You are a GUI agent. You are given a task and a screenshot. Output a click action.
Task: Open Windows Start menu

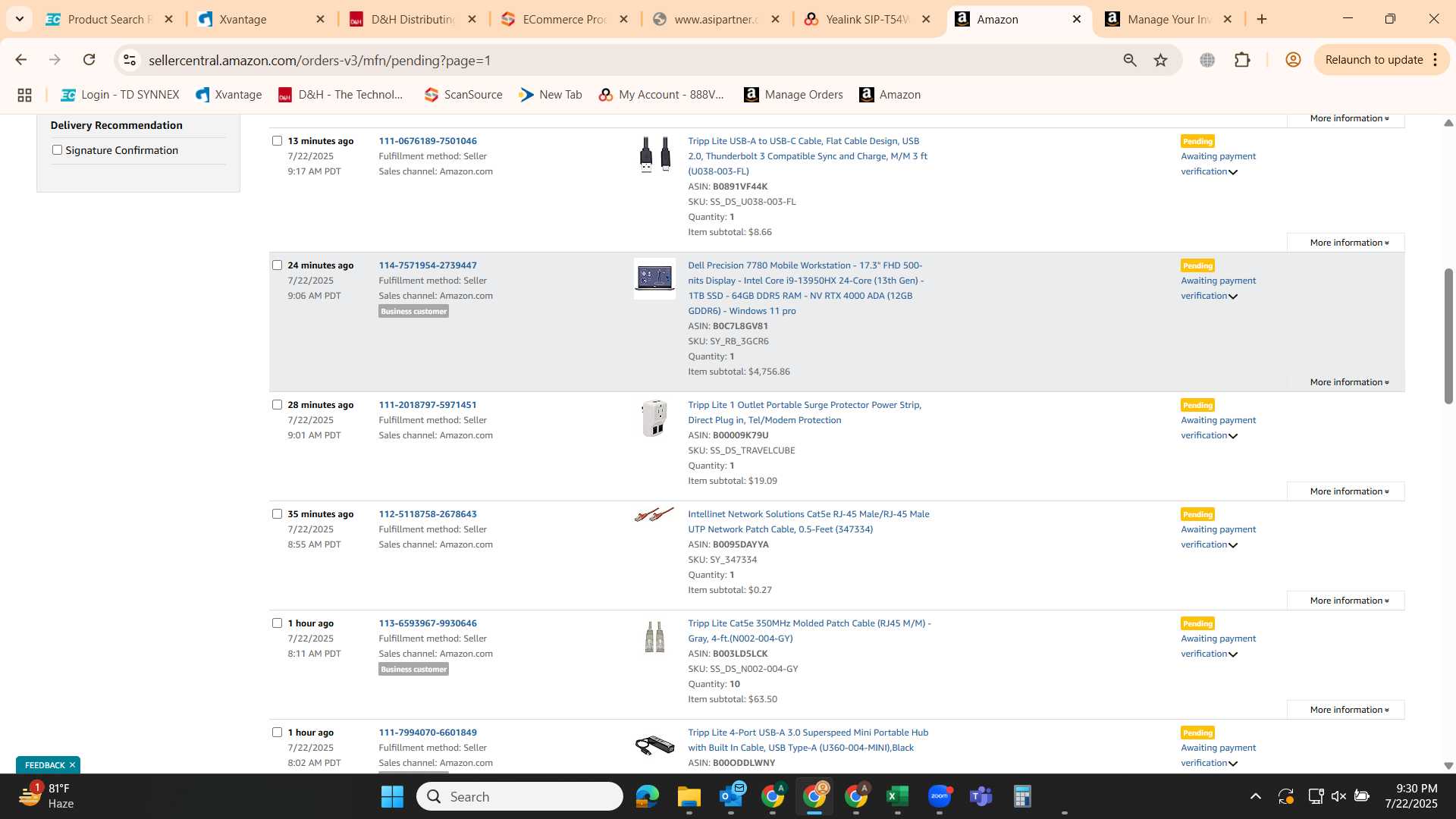(x=392, y=796)
